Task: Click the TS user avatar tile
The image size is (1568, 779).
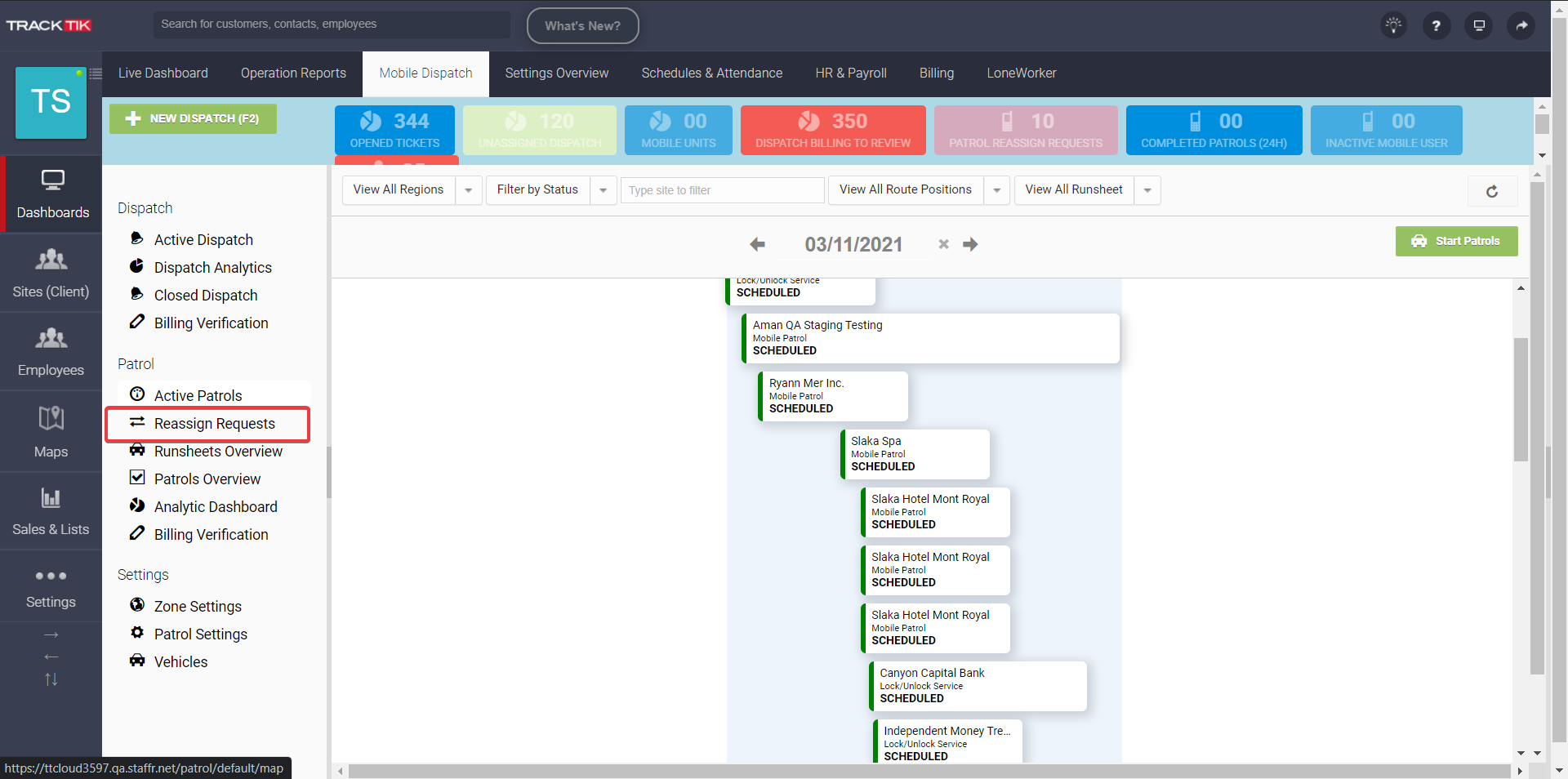Action: point(51,102)
